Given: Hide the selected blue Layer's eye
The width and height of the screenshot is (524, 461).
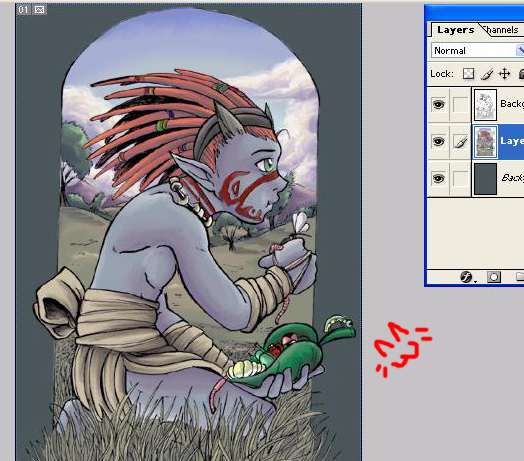Looking at the screenshot, I should click(x=438, y=141).
